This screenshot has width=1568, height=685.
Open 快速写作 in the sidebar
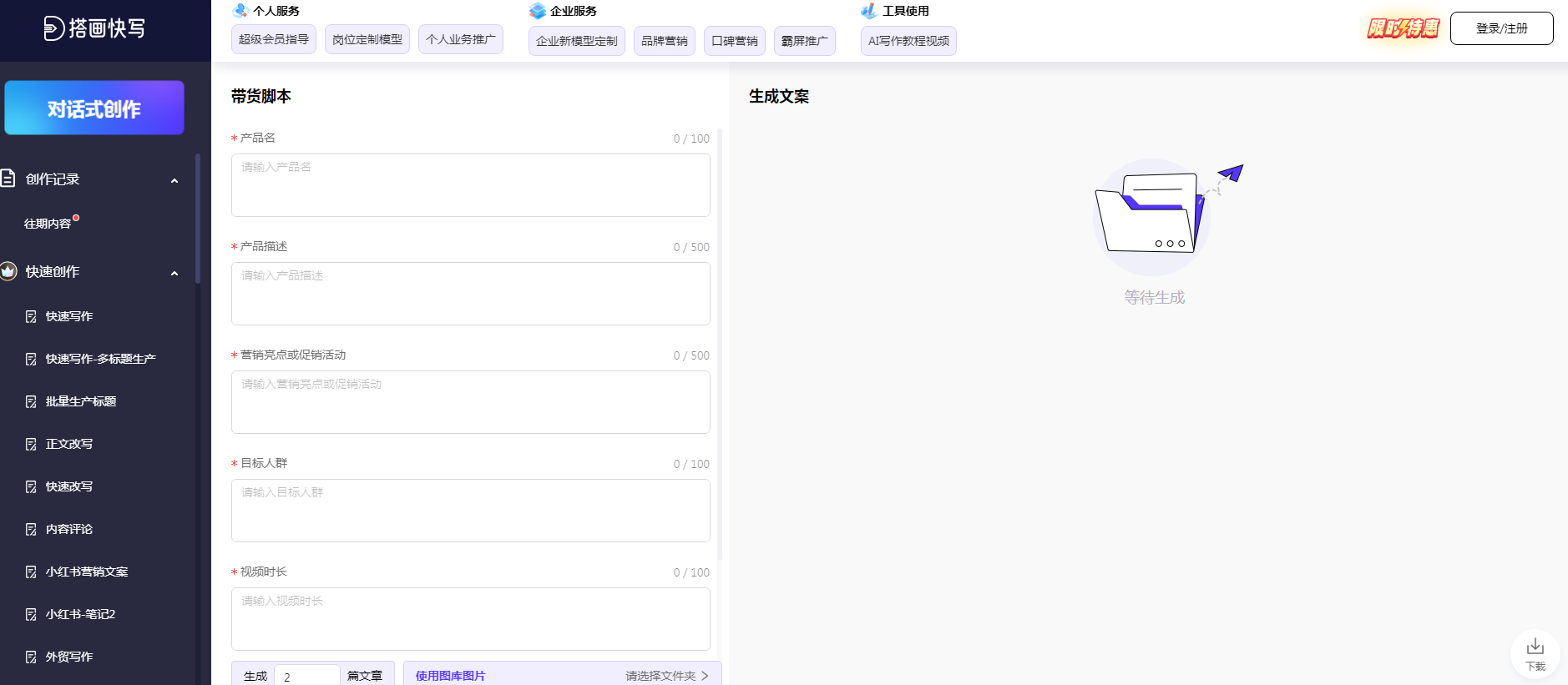coord(69,316)
